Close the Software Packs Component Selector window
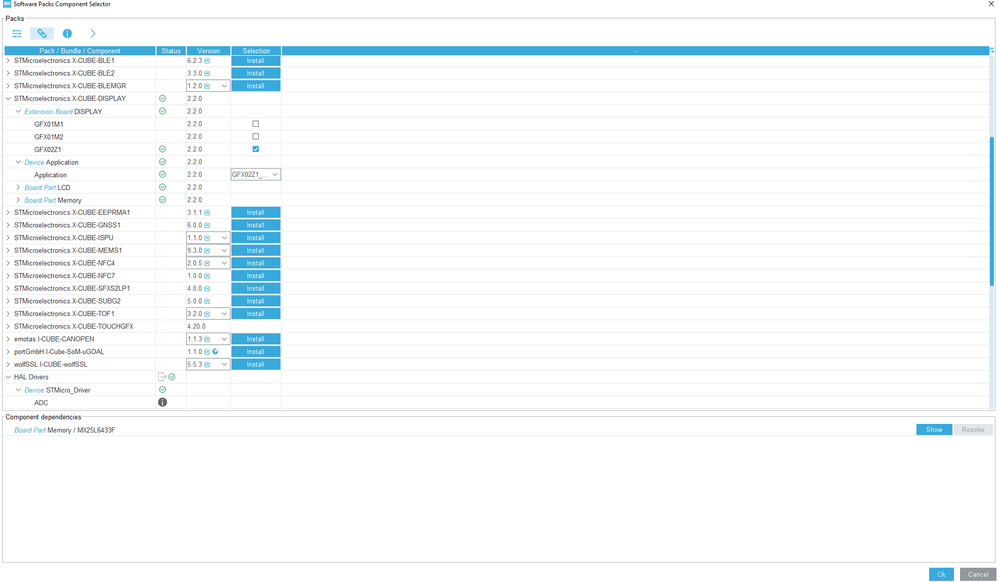Image resolution: width=999 pixels, height=582 pixels. (x=991, y=4)
